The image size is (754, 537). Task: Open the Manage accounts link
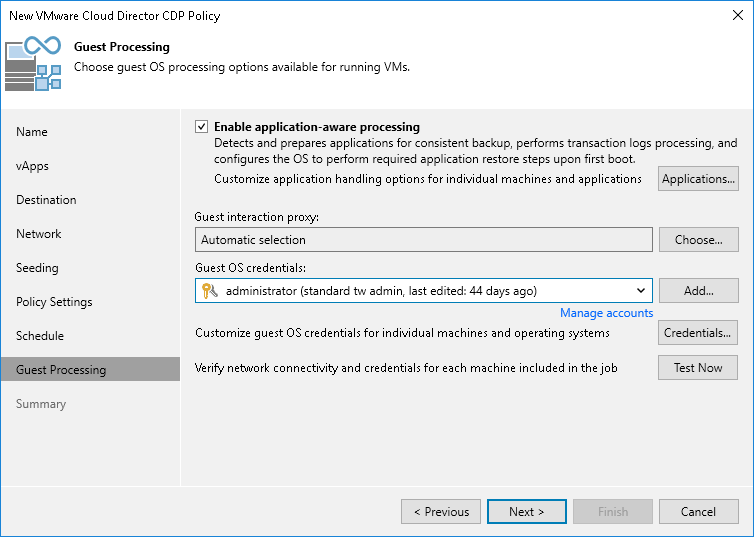point(606,313)
